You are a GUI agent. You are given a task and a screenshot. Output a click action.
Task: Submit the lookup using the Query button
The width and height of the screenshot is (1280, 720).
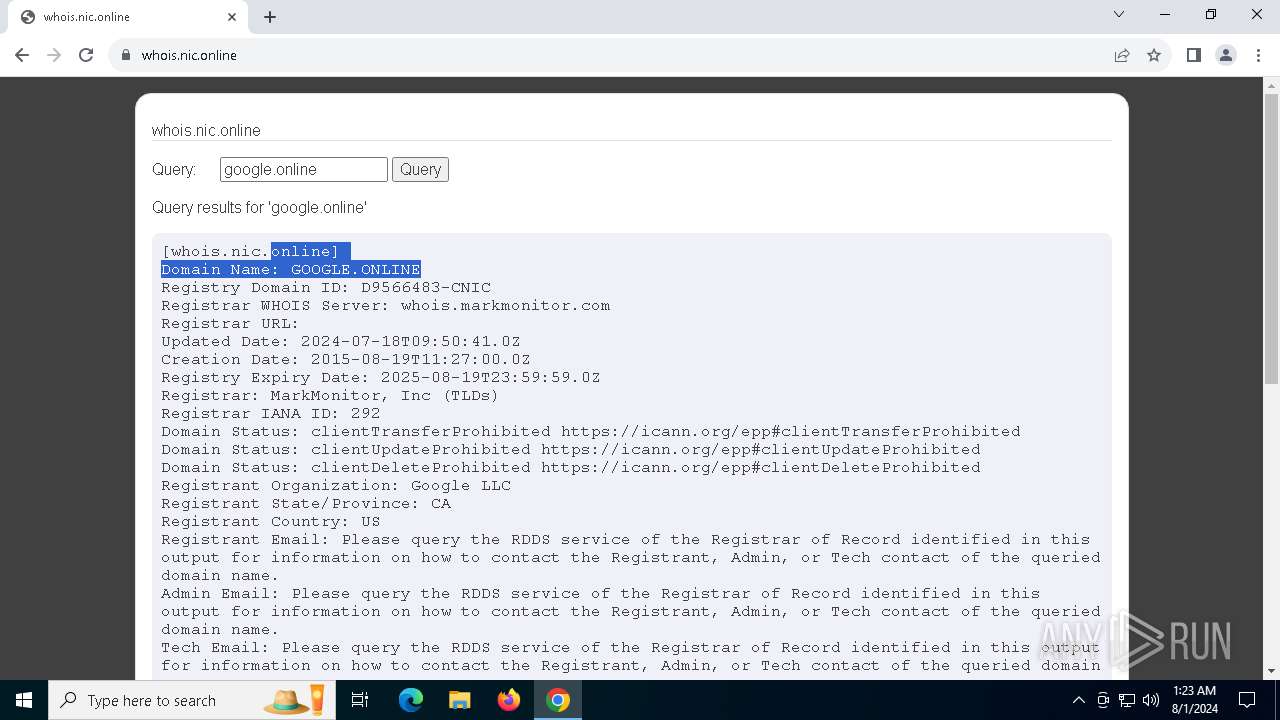coord(420,169)
